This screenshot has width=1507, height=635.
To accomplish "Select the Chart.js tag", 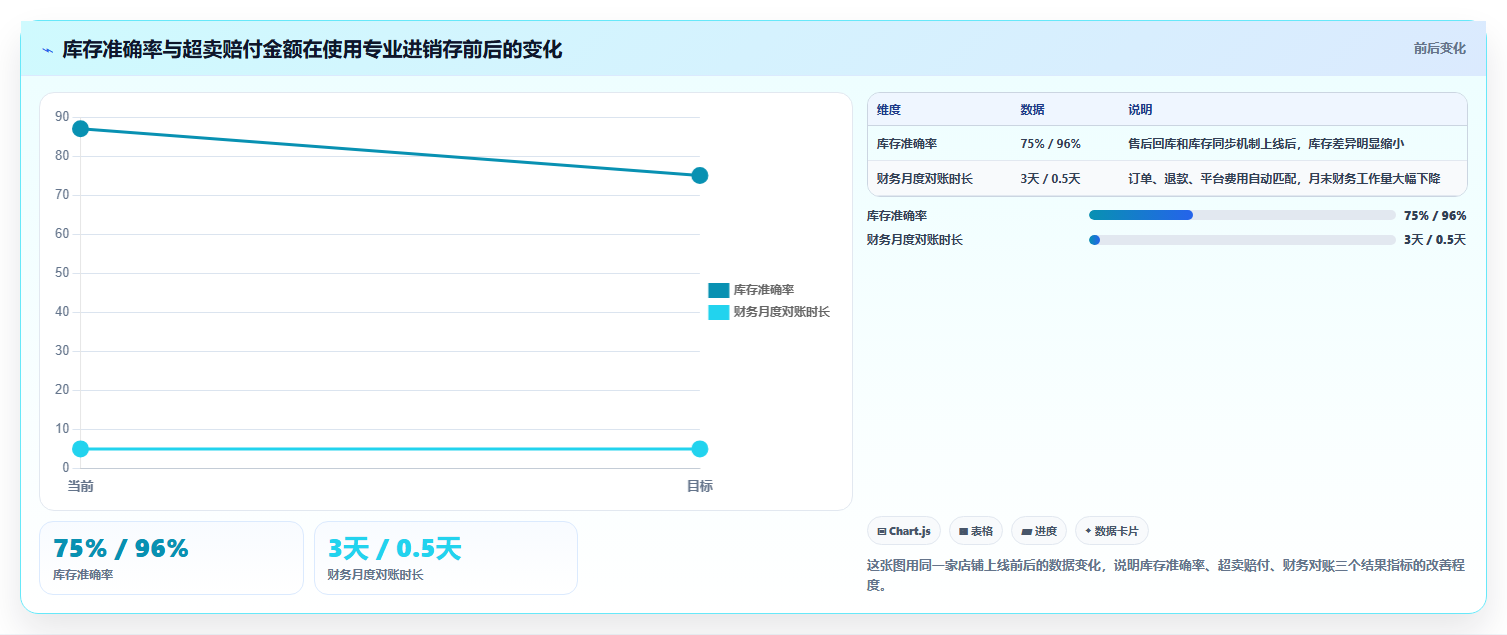I will pos(904,531).
